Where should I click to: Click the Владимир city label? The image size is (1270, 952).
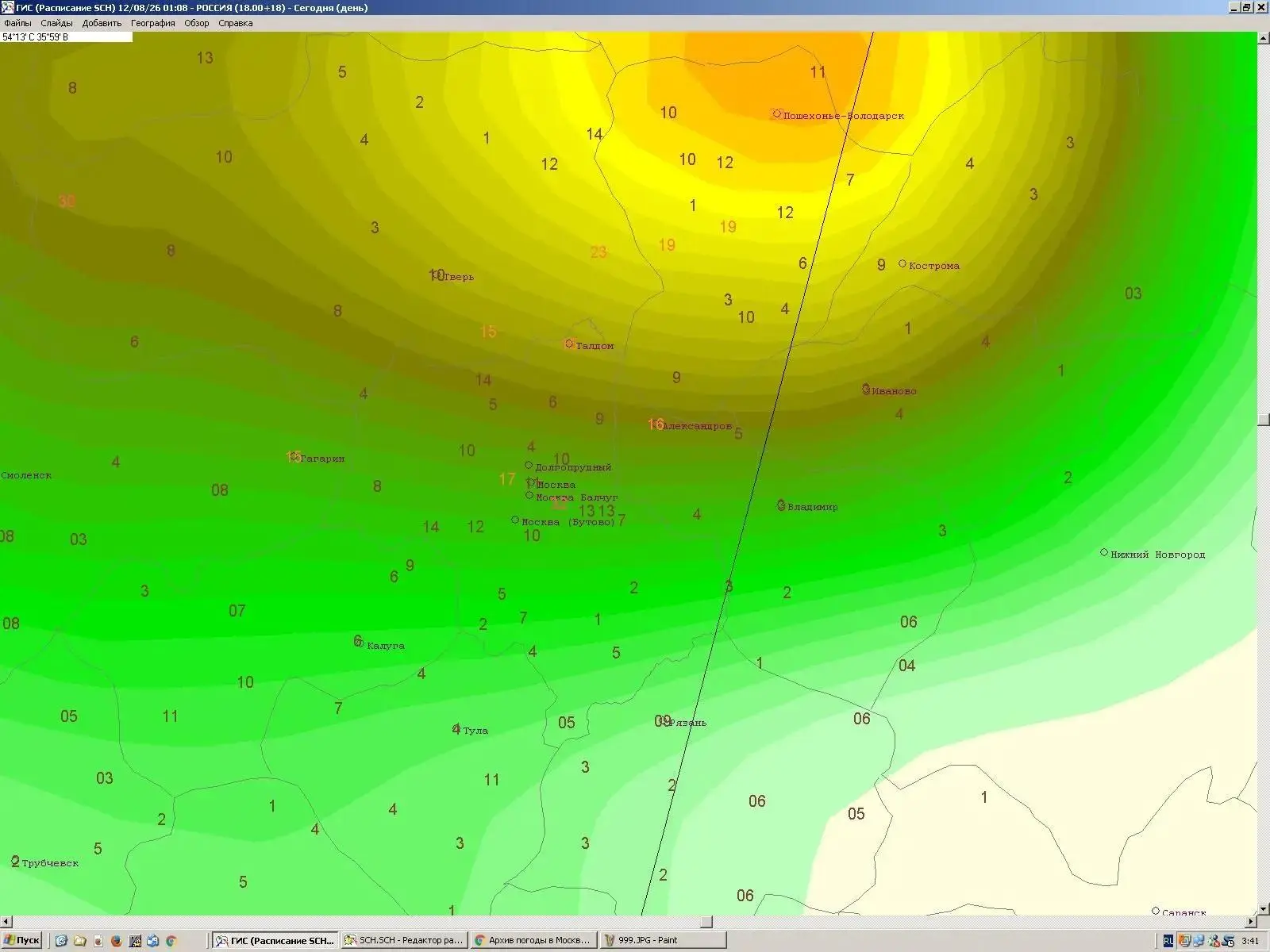coord(813,507)
